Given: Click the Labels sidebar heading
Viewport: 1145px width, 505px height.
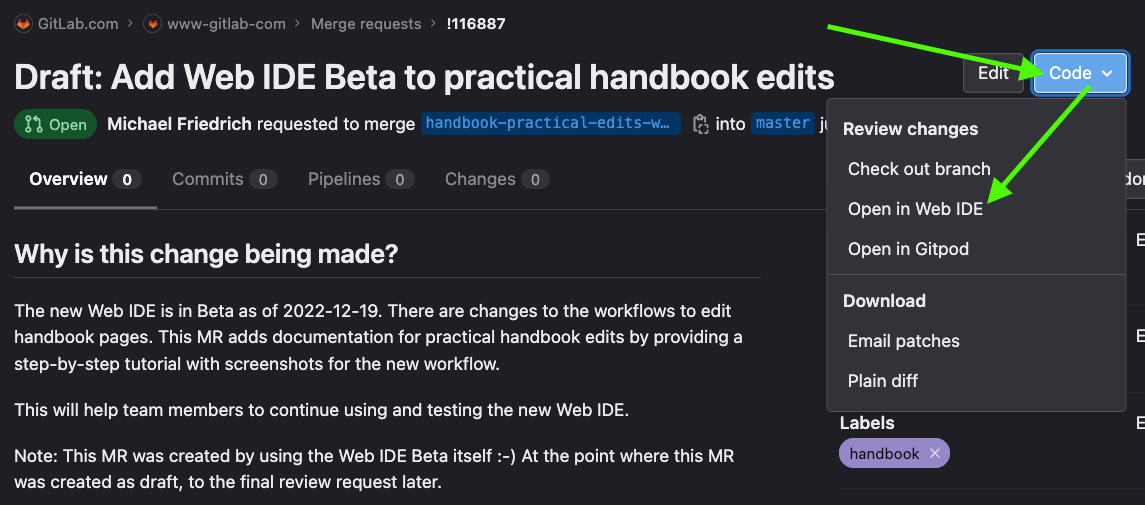Looking at the screenshot, I should 867,423.
